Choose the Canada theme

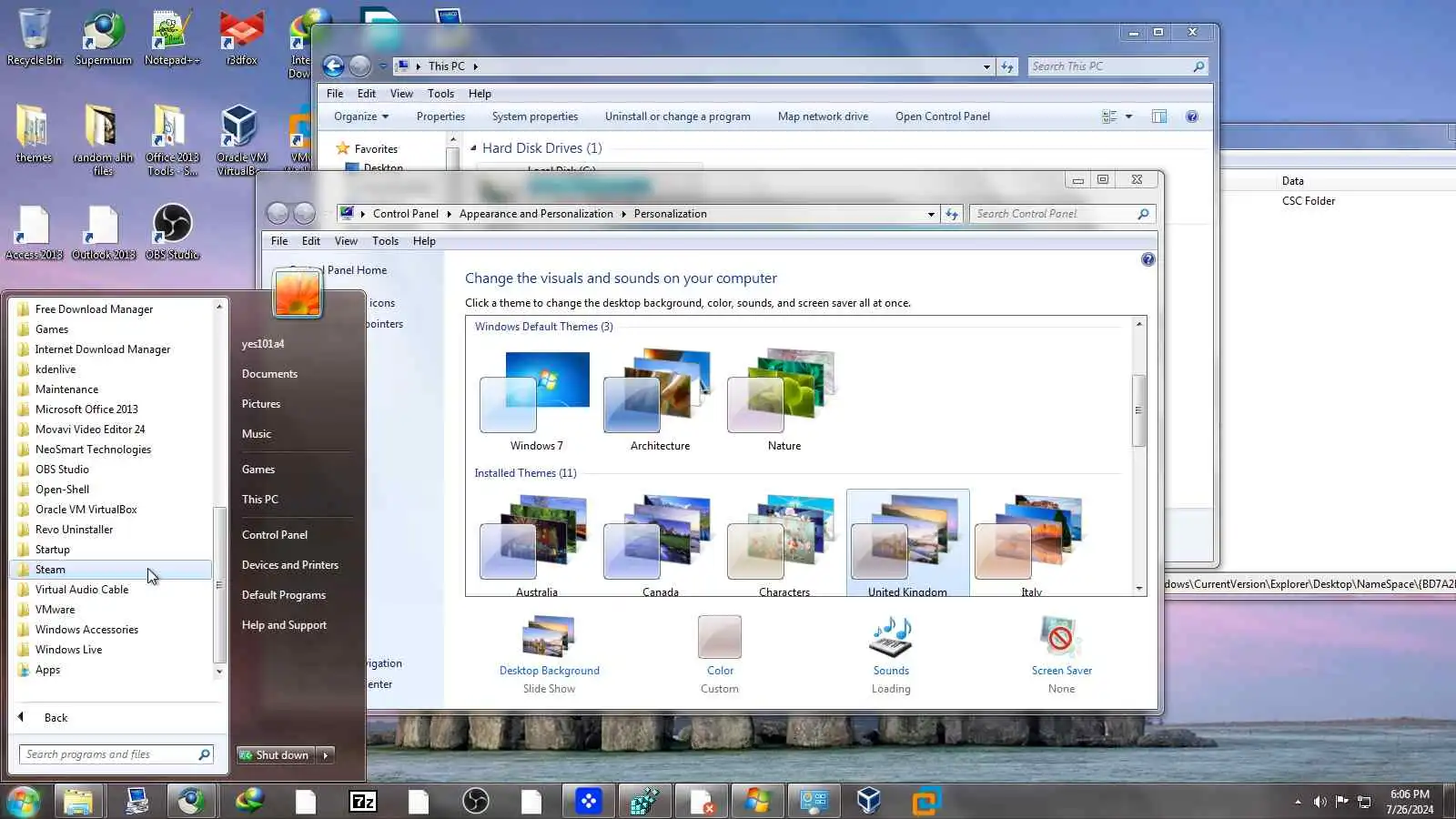[x=660, y=544]
